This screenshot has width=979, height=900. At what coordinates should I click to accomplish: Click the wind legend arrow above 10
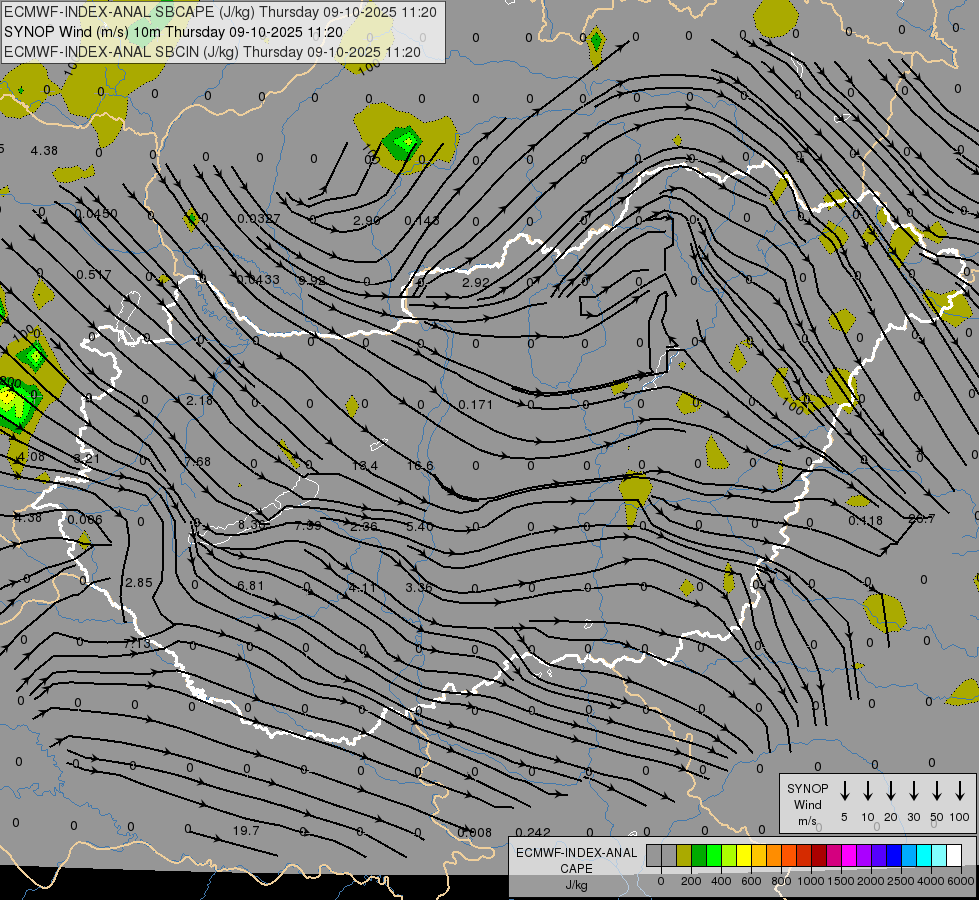click(x=868, y=791)
